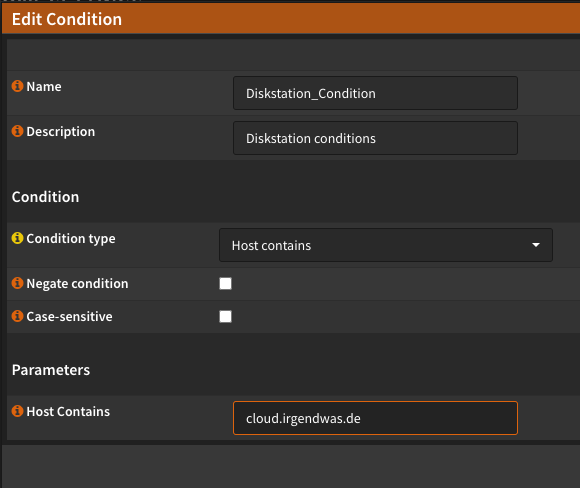Show help for Host Contains parameter
The image size is (580, 488).
pyautogui.click(x=17, y=411)
